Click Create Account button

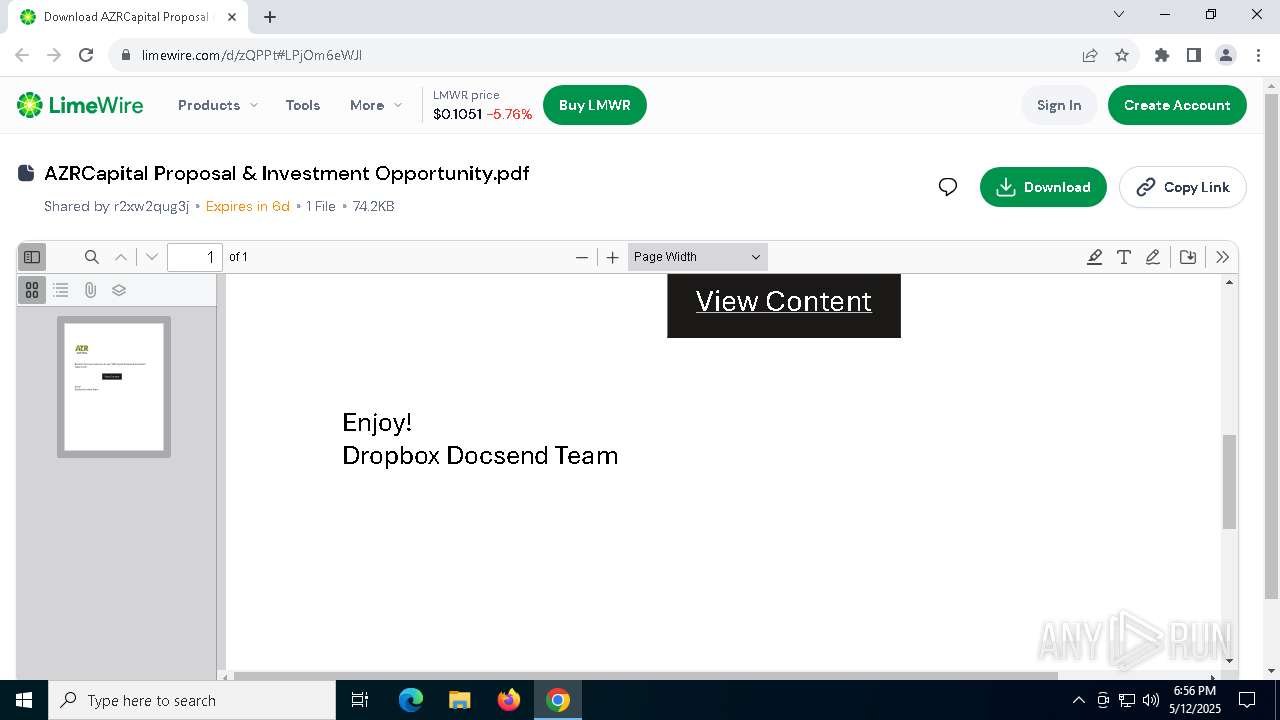click(1177, 105)
